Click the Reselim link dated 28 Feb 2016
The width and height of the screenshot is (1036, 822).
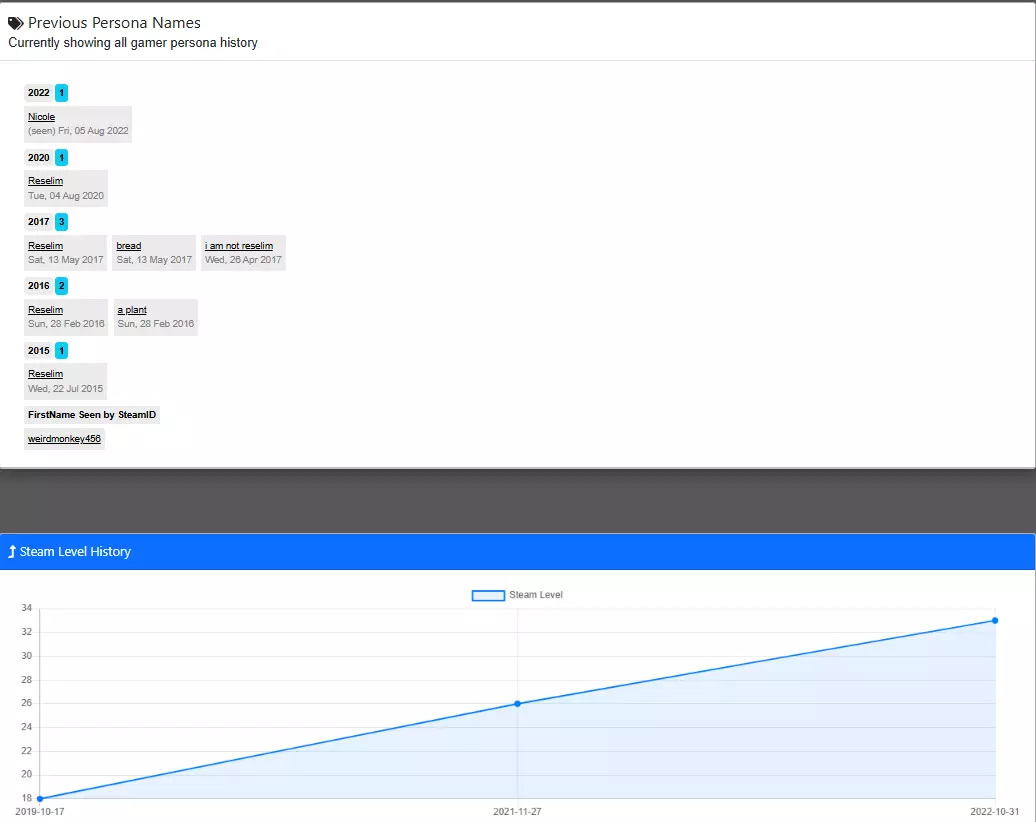tap(46, 310)
